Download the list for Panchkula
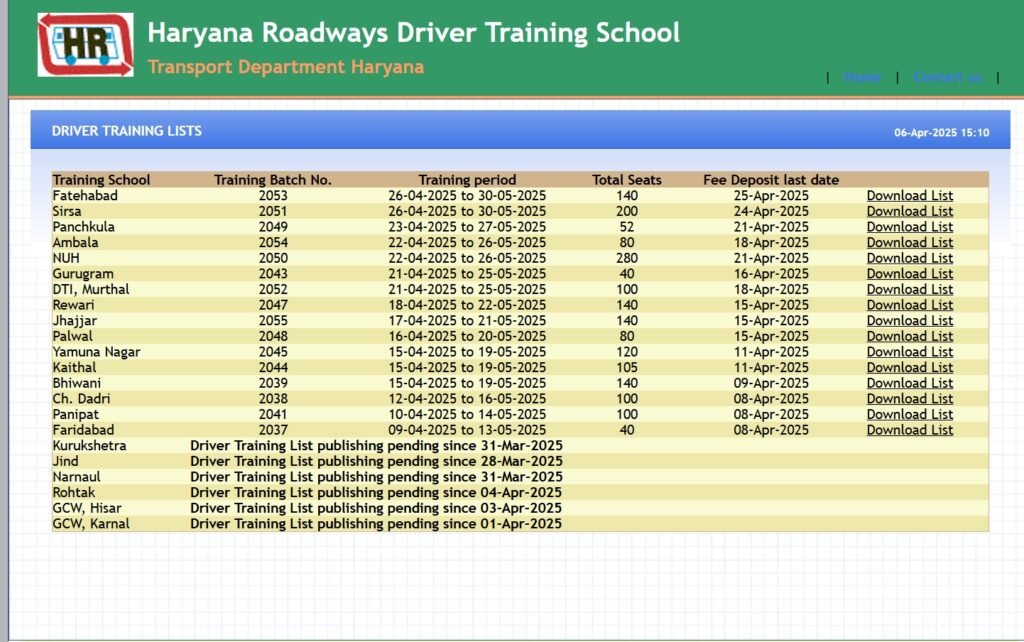Image resolution: width=1024 pixels, height=642 pixels. (x=910, y=227)
